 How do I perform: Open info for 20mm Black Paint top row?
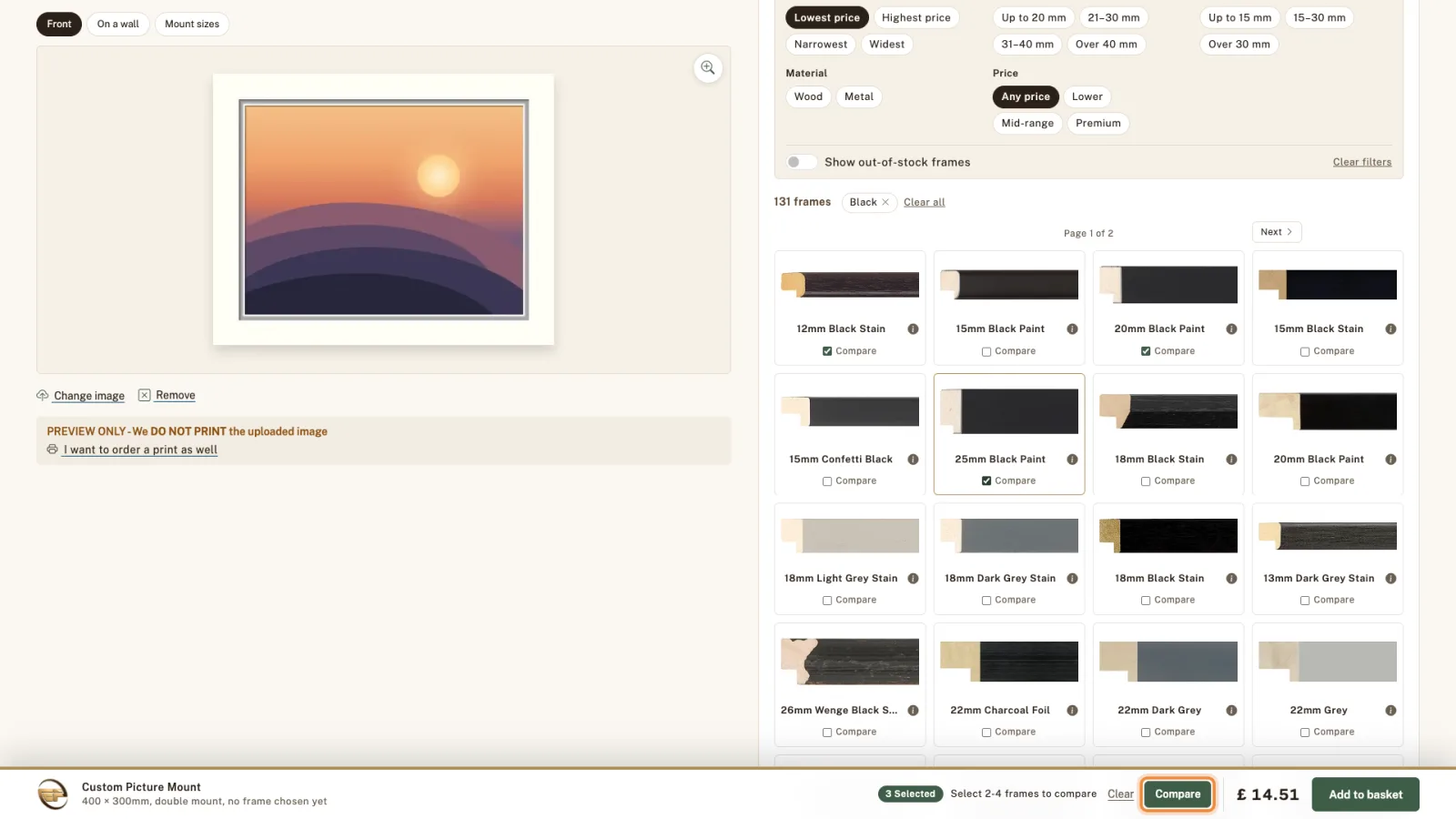point(1231,329)
